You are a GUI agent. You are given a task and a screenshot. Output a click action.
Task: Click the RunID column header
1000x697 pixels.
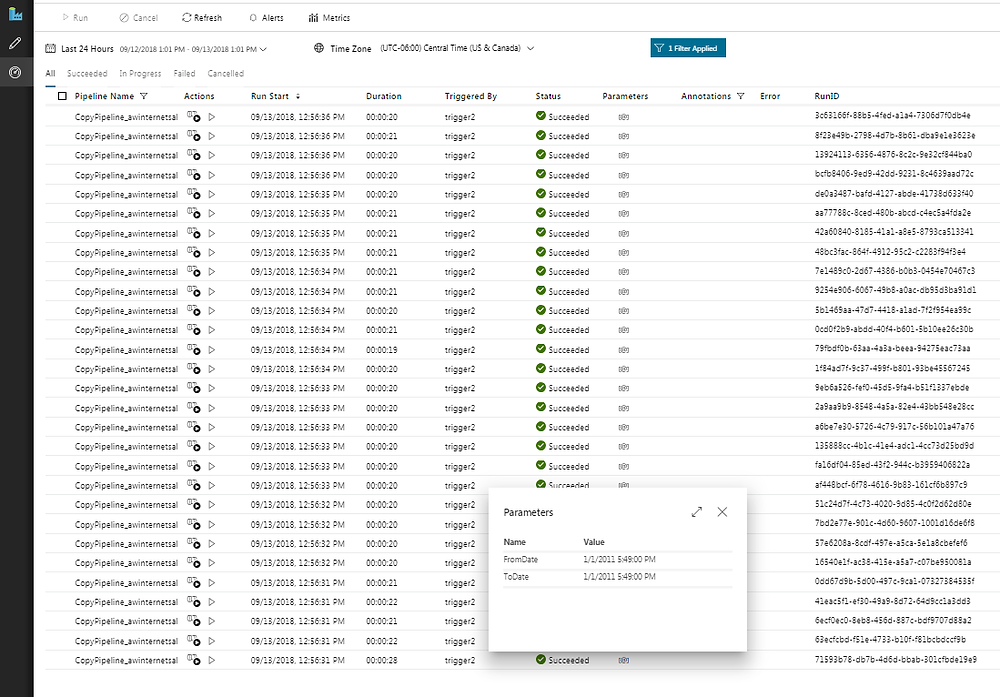pos(827,96)
